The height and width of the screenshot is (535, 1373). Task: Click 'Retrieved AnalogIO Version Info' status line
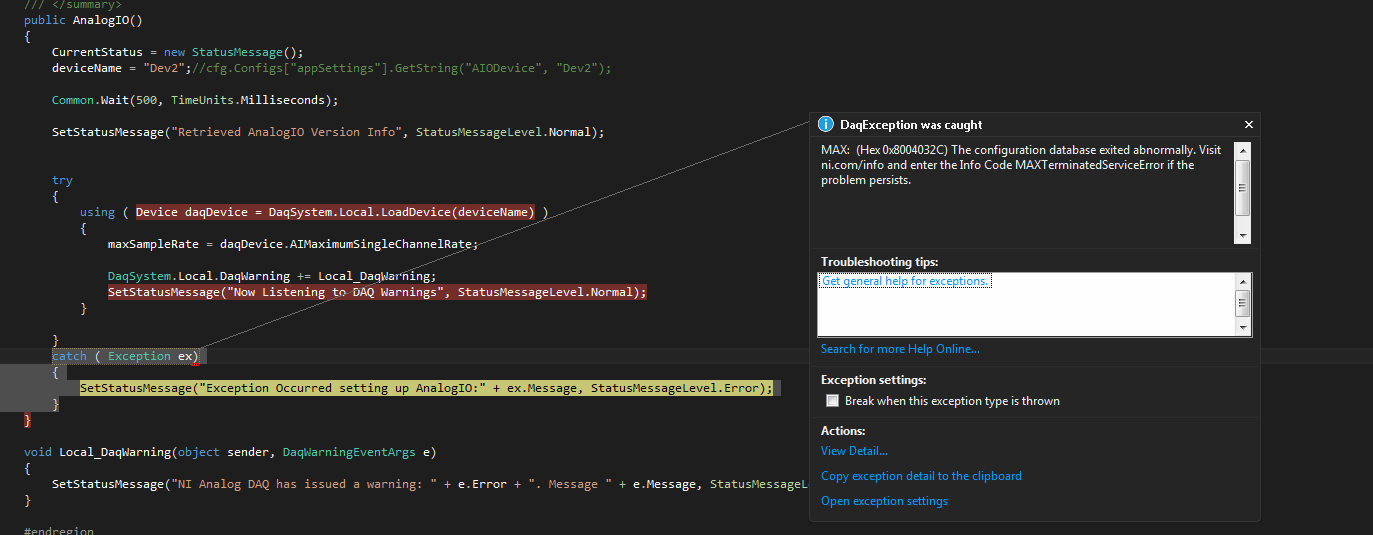point(329,132)
